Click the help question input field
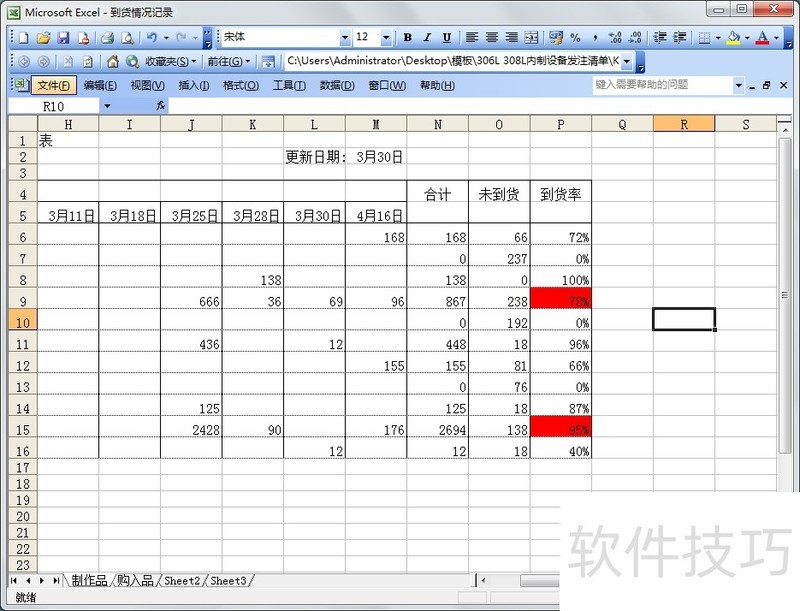Viewport: 800px width, 611px height. (660, 84)
